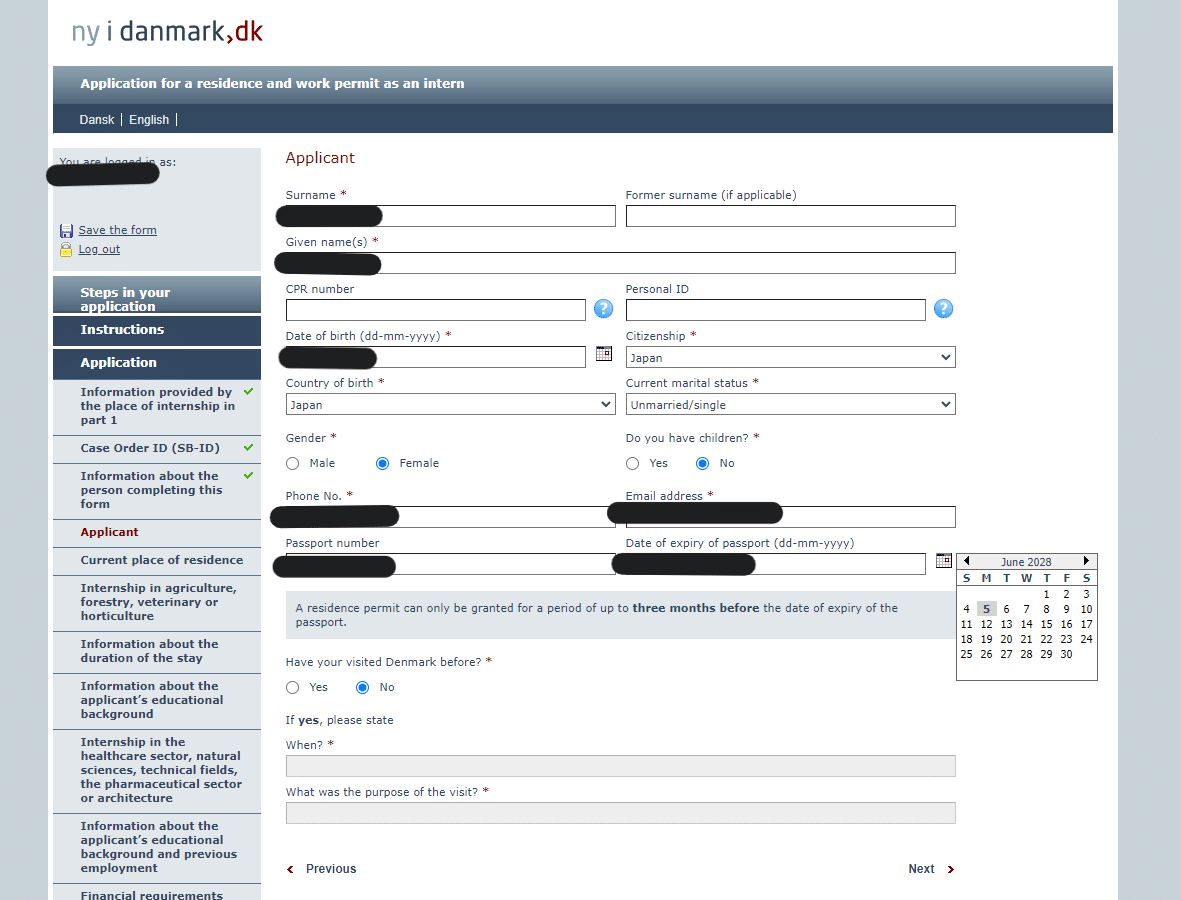Pick June 5 in the calendar
1181x900 pixels.
pyautogui.click(x=987, y=609)
